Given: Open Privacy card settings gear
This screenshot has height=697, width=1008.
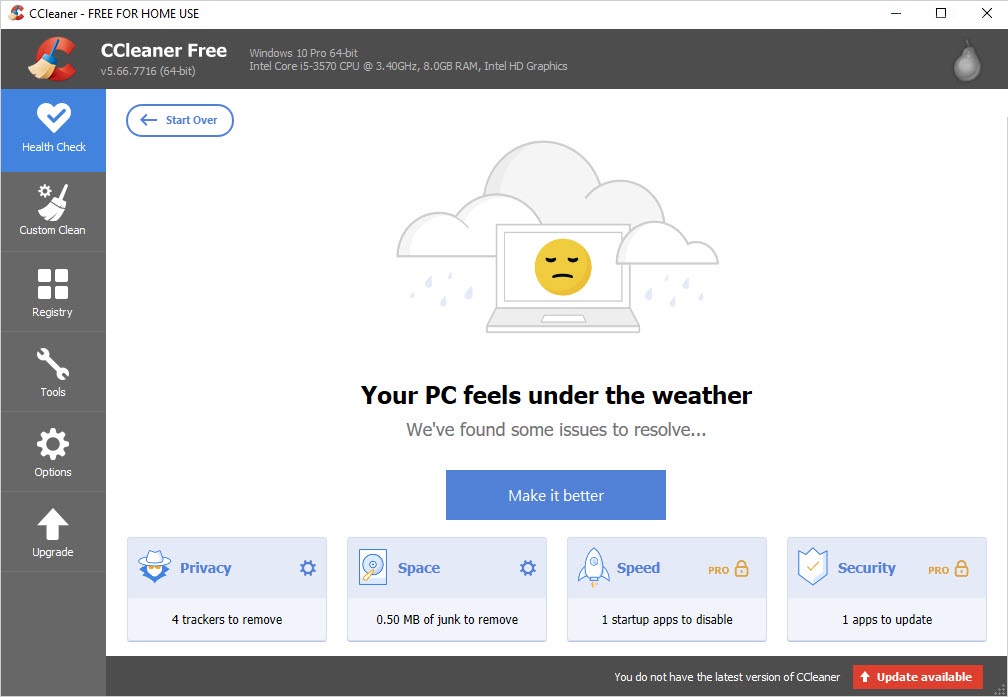Looking at the screenshot, I should click(x=308, y=568).
